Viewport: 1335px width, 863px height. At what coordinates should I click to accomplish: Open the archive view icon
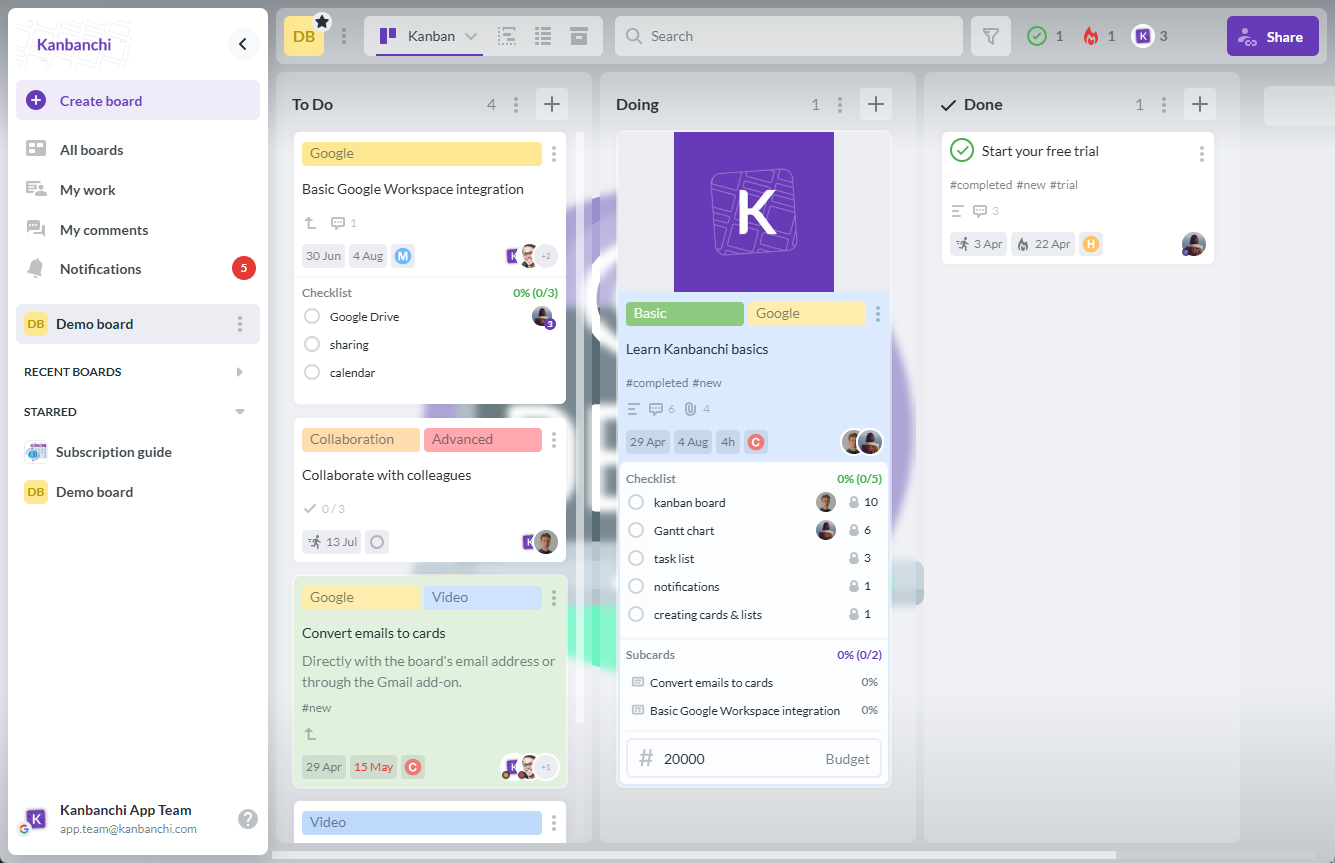coord(579,36)
